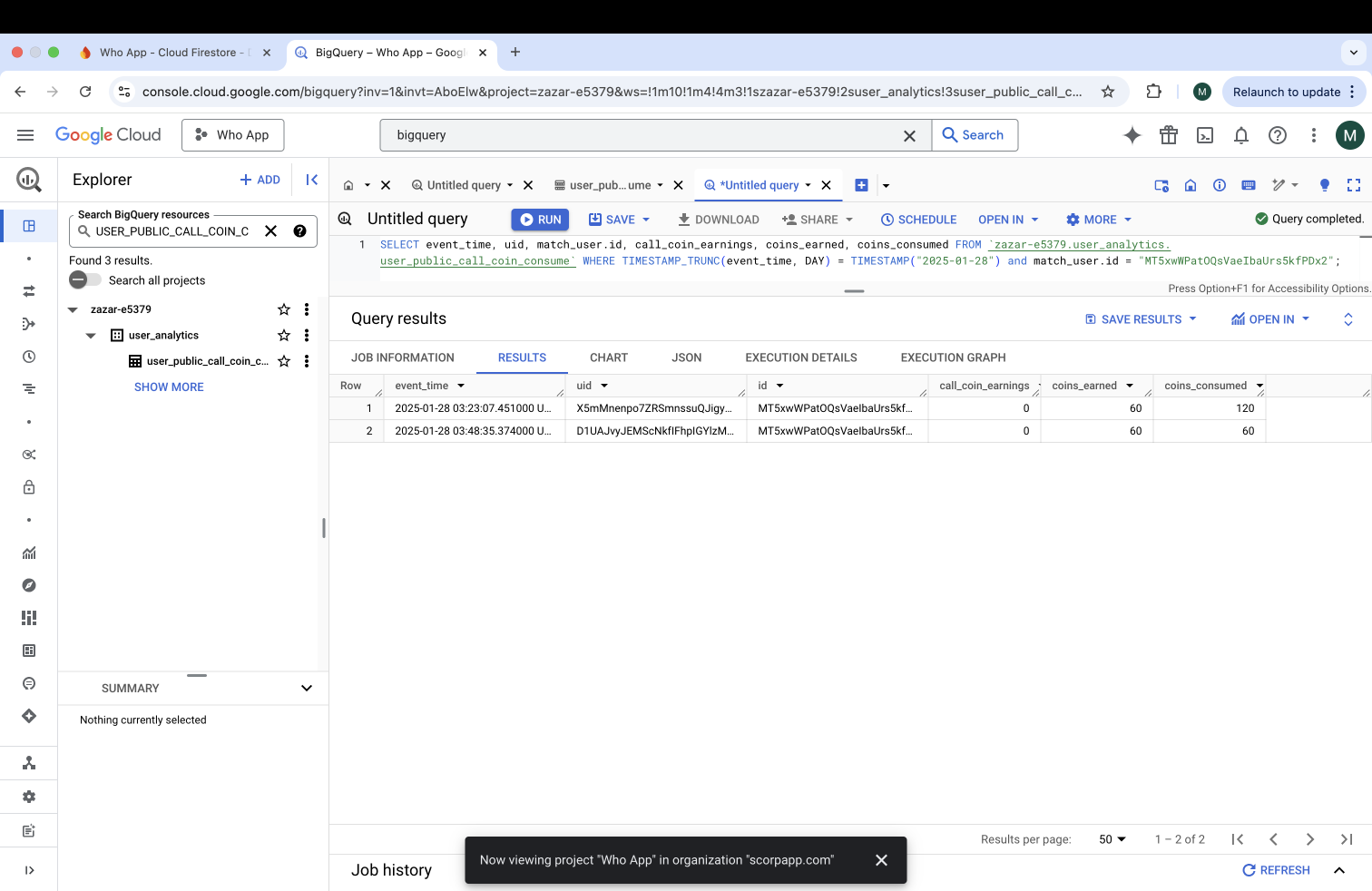Open the notifications bell
This screenshot has width=1372, height=891.
tap(1241, 135)
